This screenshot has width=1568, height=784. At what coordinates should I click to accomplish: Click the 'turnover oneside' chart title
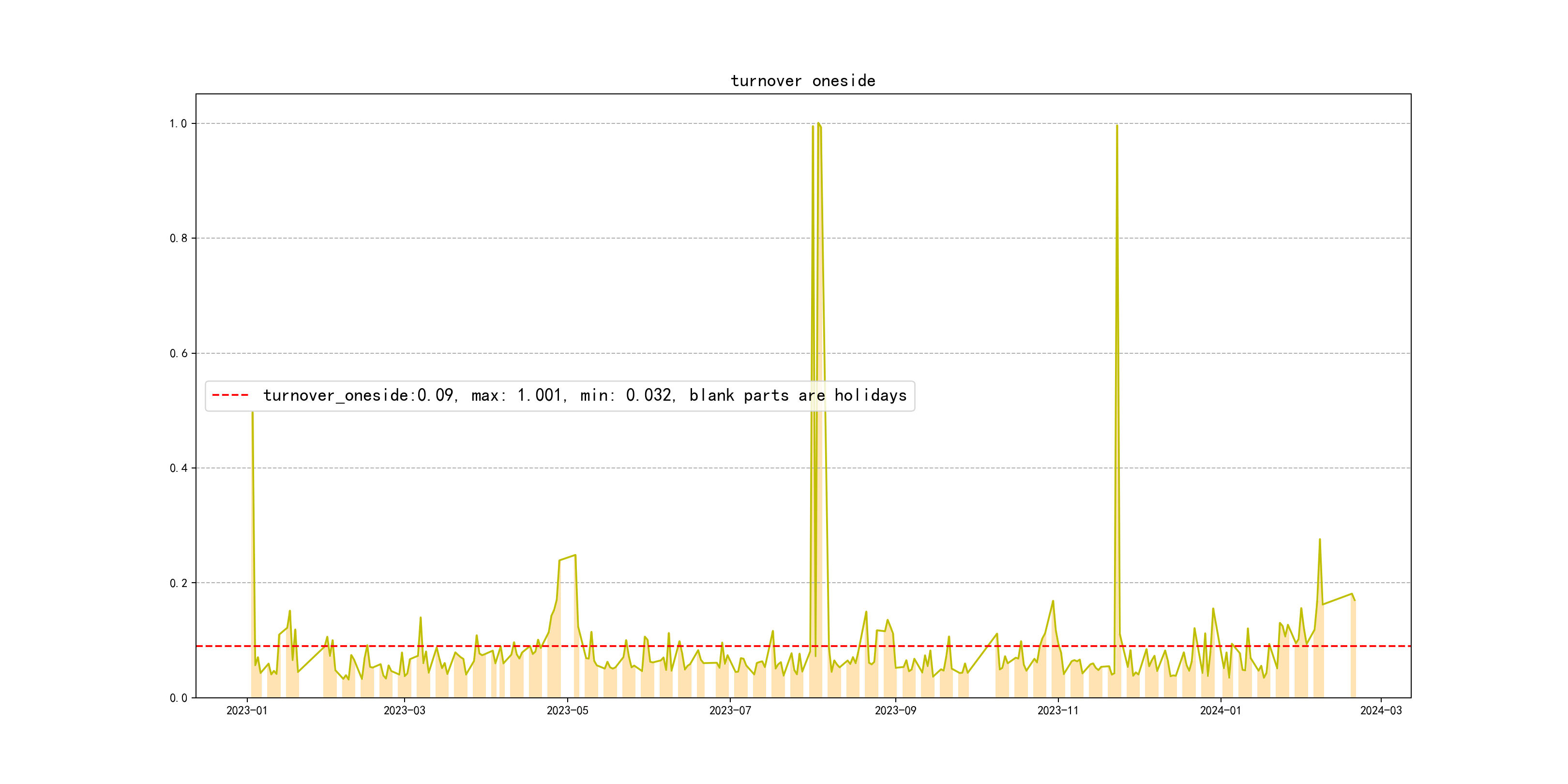pyautogui.click(x=802, y=81)
